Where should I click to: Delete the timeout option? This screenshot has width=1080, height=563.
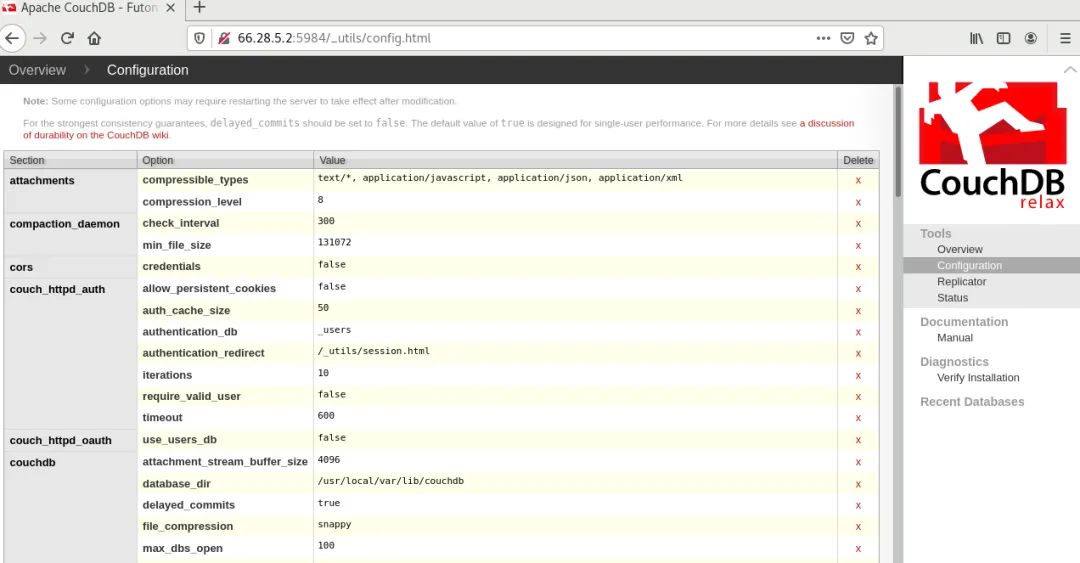coord(858,418)
